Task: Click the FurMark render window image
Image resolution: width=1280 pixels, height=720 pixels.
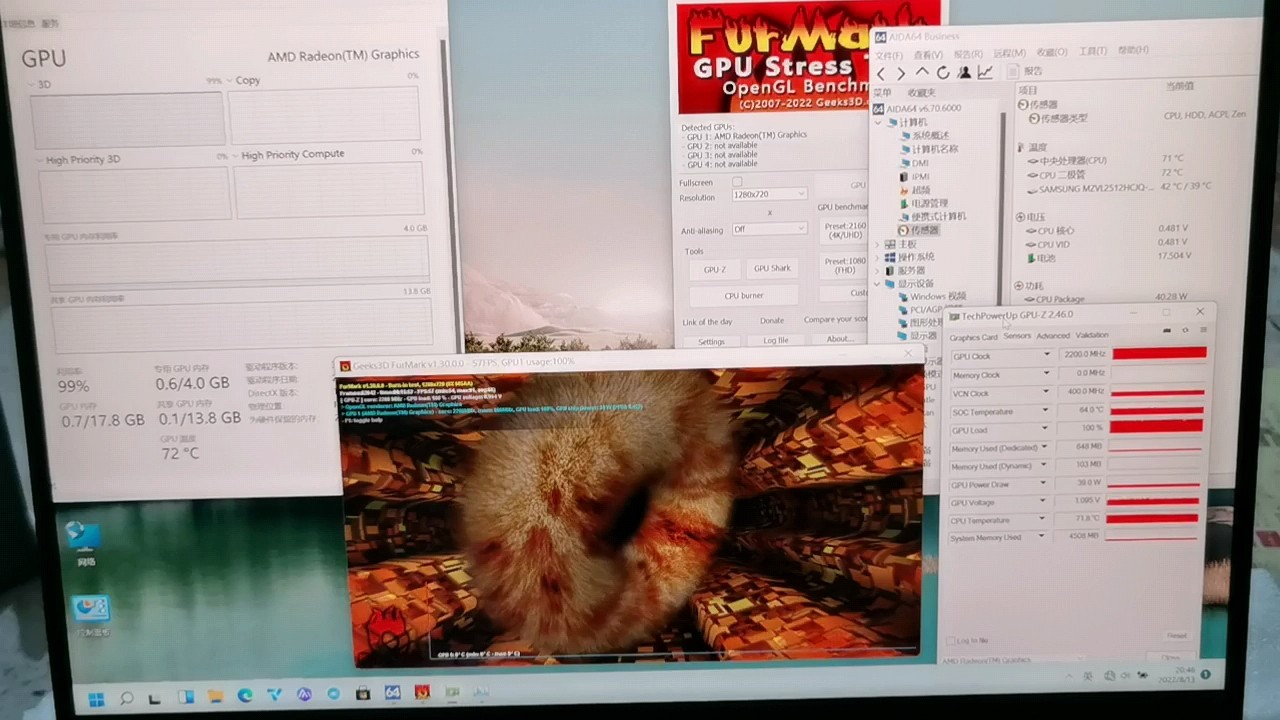Action: [x=632, y=515]
